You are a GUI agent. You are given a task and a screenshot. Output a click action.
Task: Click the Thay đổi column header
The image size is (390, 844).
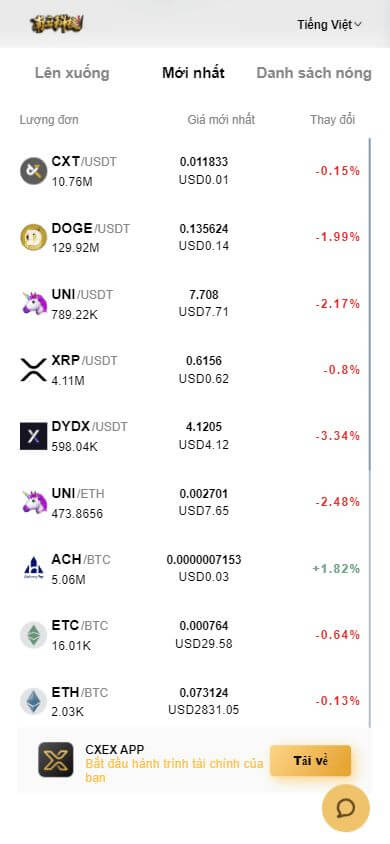click(x=332, y=119)
